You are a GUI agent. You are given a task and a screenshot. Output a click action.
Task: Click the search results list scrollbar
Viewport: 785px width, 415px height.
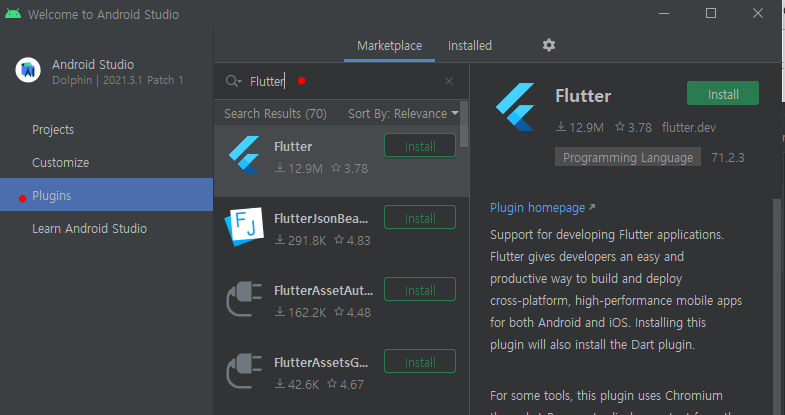[464, 124]
